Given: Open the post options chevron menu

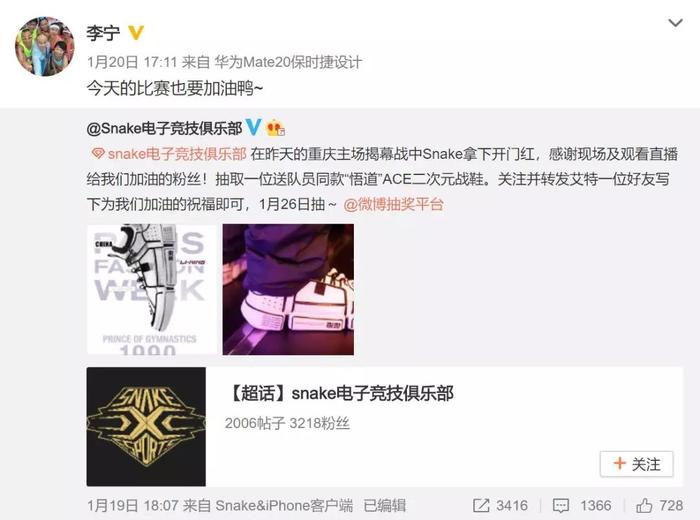Looking at the screenshot, I should (x=675, y=23).
